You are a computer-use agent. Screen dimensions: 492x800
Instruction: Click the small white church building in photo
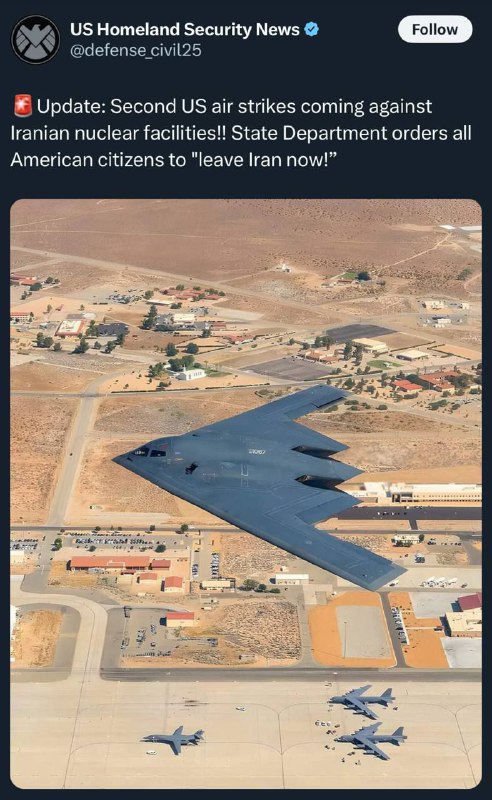pyautogui.click(x=190, y=374)
